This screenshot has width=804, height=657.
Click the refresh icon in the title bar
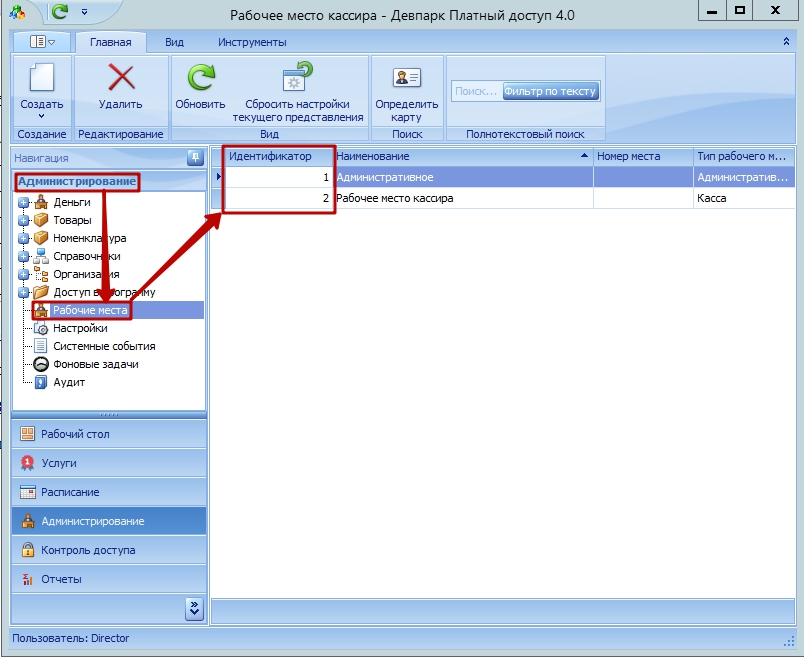(x=59, y=12)
